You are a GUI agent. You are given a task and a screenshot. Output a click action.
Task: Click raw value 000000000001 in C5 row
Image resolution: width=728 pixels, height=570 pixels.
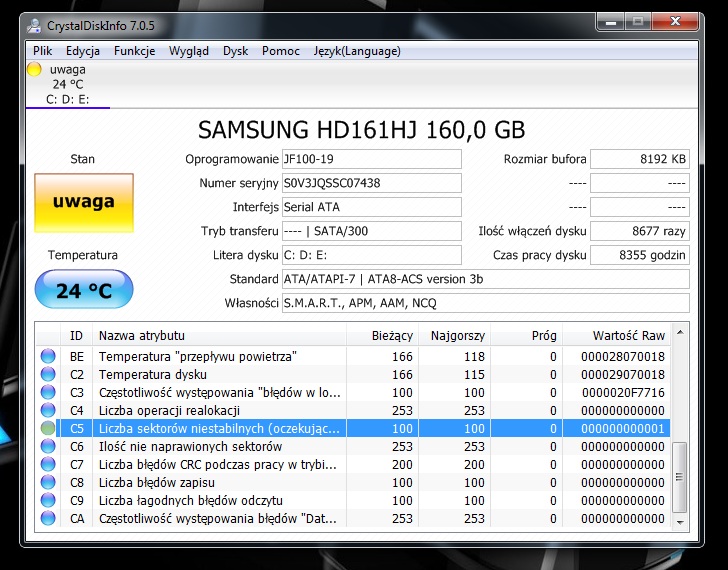623,428
